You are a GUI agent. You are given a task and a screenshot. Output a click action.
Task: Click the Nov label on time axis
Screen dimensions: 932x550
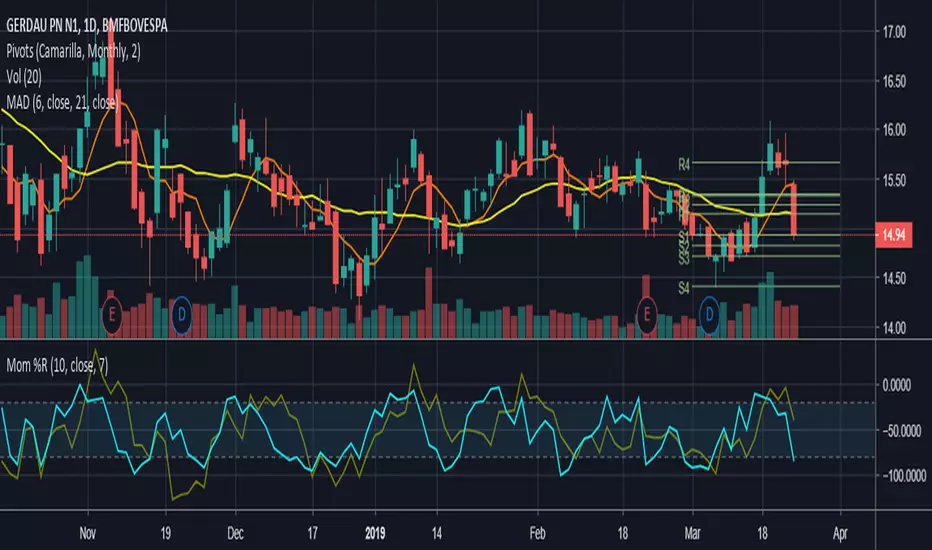point(88,533)
